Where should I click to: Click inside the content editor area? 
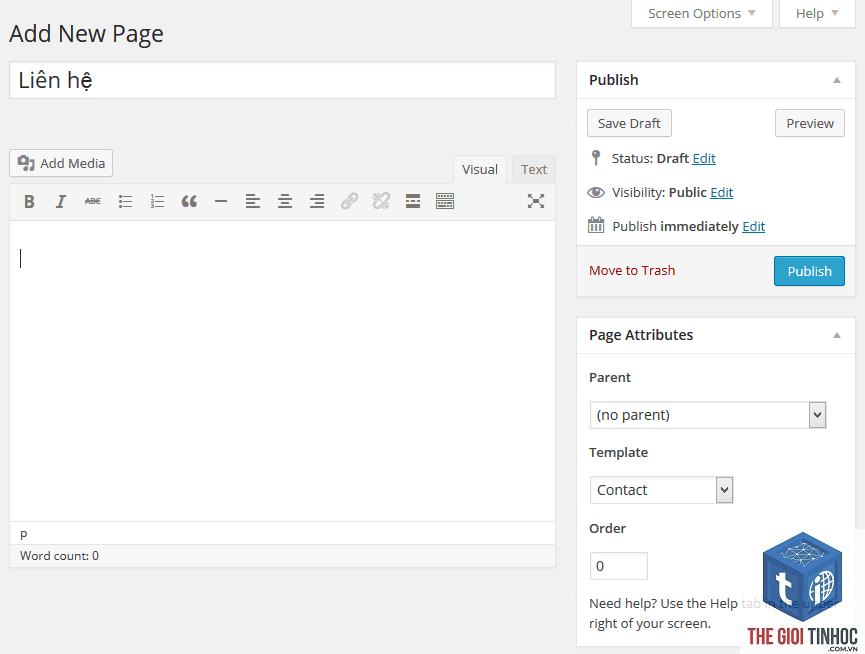[282, 371]
